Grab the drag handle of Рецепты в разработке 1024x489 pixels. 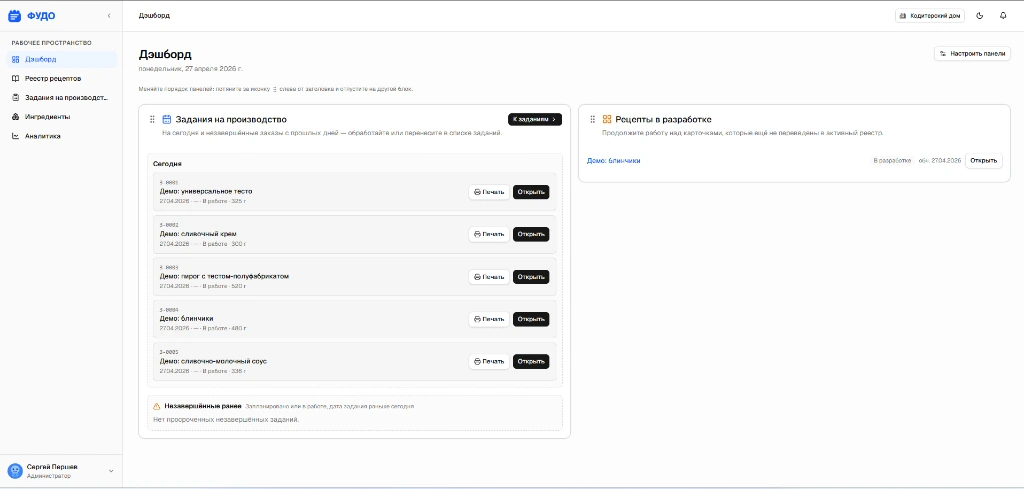point(593,119)
